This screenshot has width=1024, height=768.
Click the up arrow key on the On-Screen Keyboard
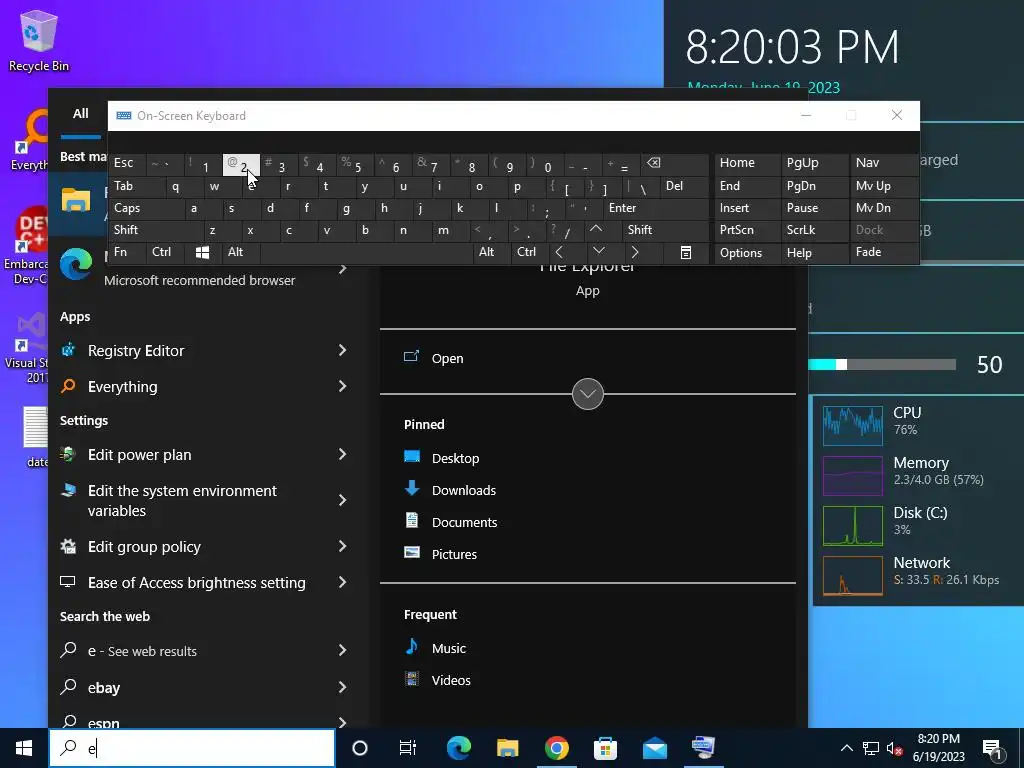tap(596, 230)
